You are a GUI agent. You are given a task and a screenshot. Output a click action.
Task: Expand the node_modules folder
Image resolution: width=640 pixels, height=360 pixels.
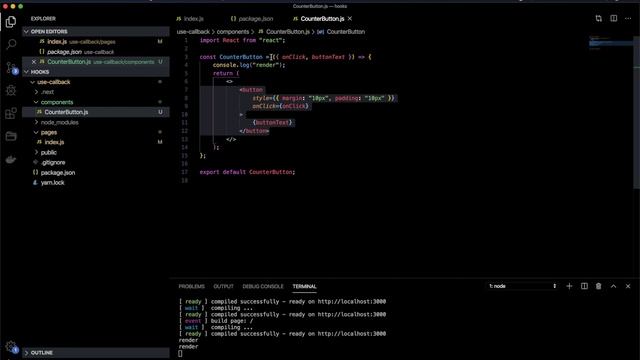(x=96, y=122)
